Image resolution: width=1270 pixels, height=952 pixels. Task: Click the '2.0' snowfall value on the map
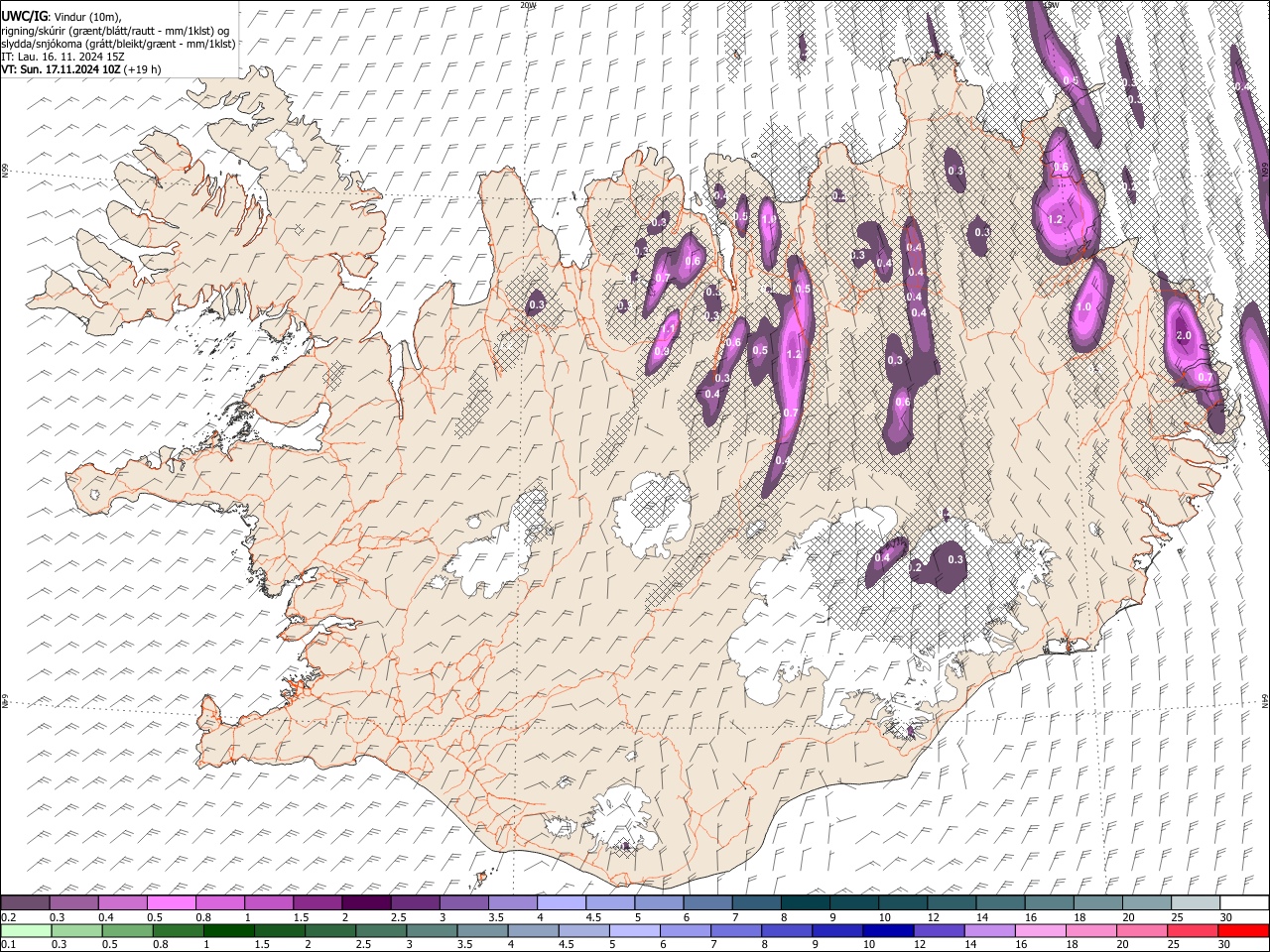click(x=1183, y=336)
